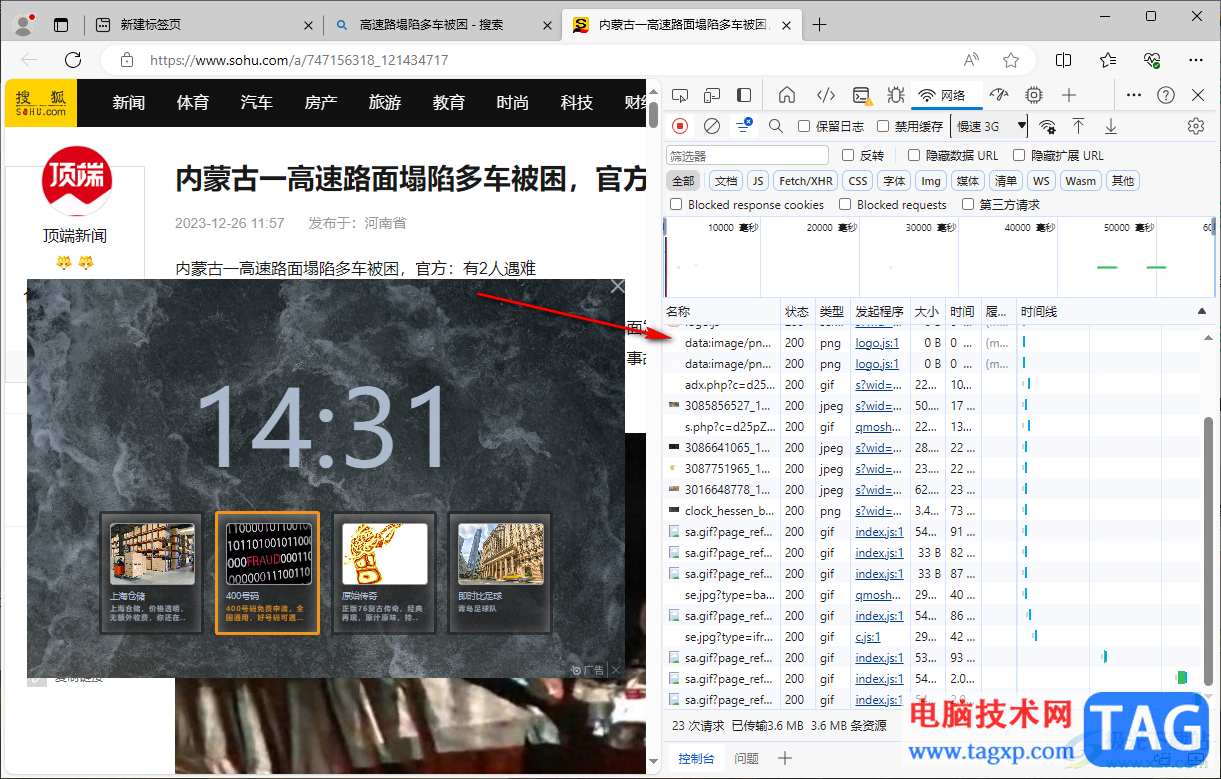1221x779 pixels.
Task: Open network conditions wifi-gear icon
Action: pos(1047,126)
